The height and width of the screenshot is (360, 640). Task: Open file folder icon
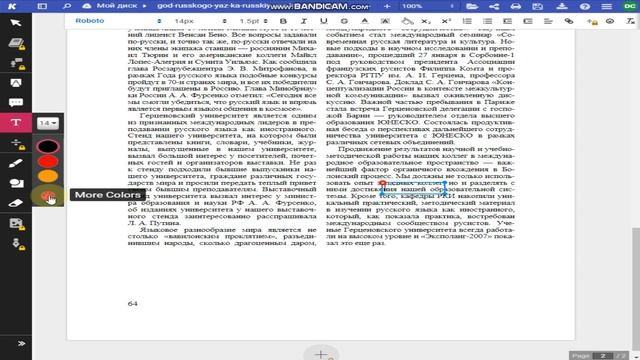click(472, 6)
